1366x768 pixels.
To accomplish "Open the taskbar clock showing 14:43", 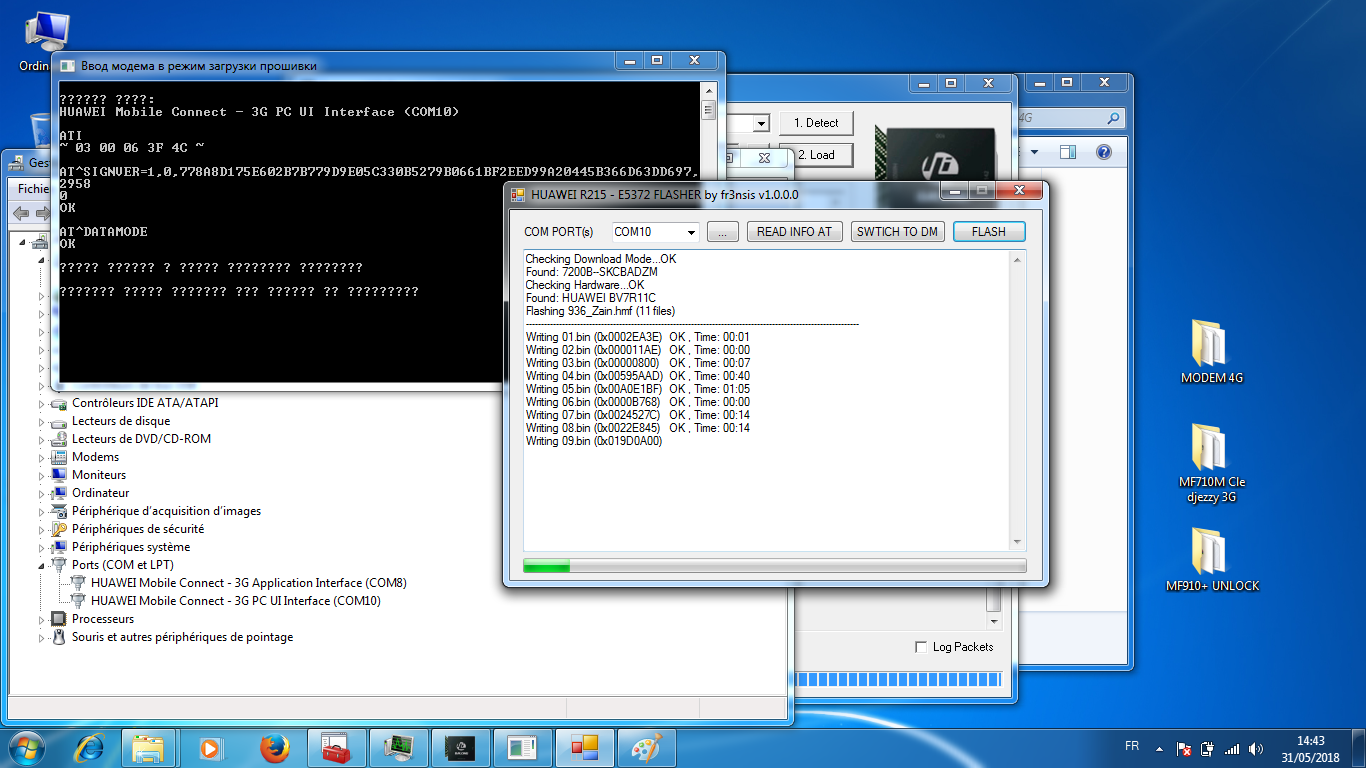I will 1310,748.
